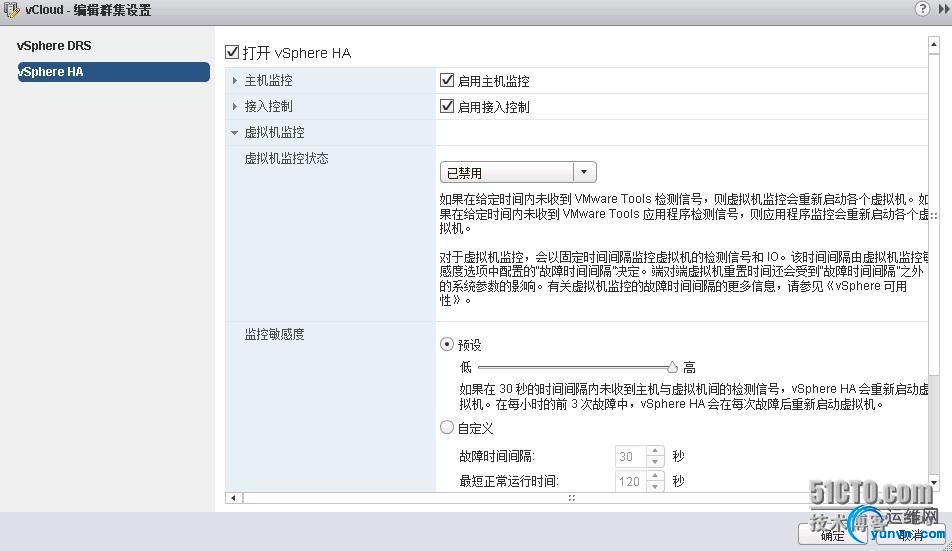The height and width of the screenshot is (551, 952).
Task: Click the 低 label beside the slider
Action: click(x=466, y=367)
